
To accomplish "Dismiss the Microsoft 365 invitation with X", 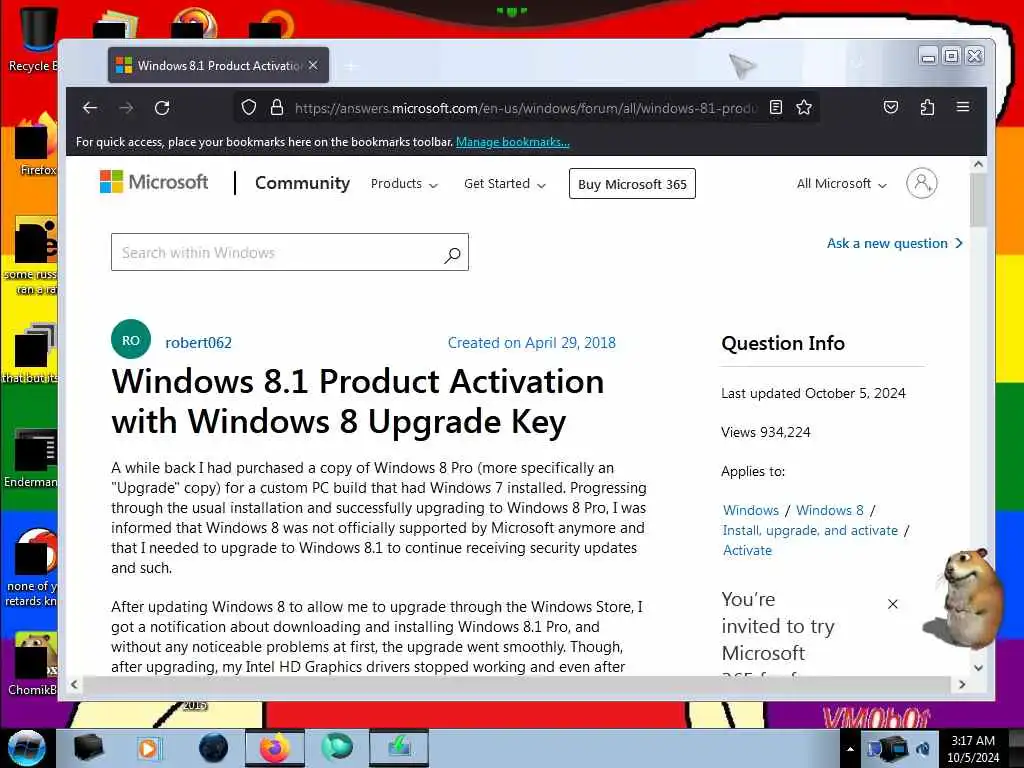I will (893, 604).
